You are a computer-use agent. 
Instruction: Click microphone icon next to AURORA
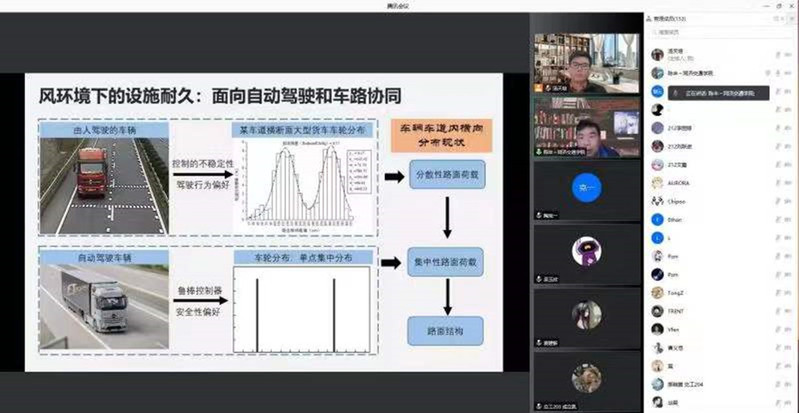(x=776, y=183)
